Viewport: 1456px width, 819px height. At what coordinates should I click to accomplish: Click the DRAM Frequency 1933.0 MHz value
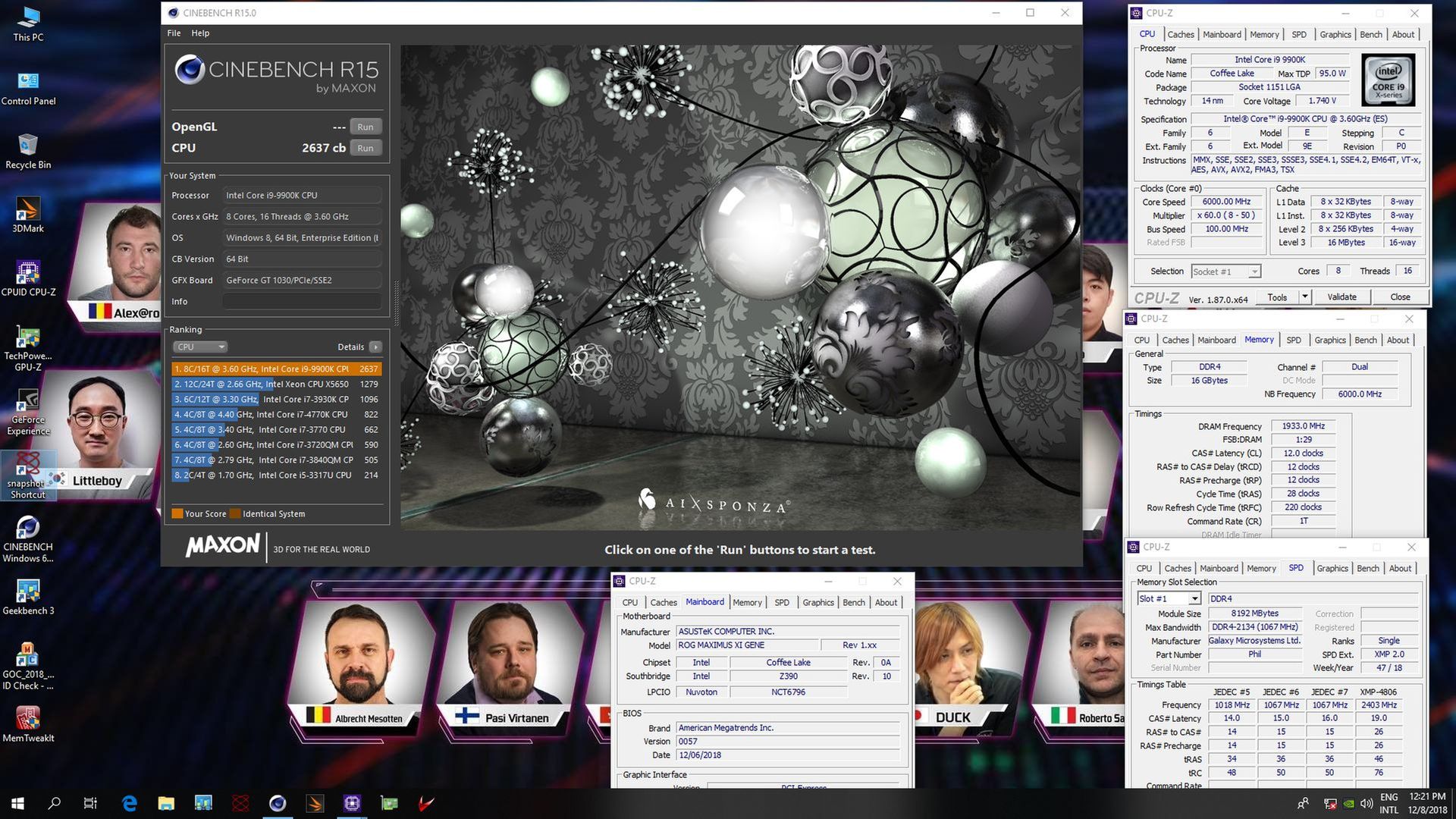[x=1303, y=426]
